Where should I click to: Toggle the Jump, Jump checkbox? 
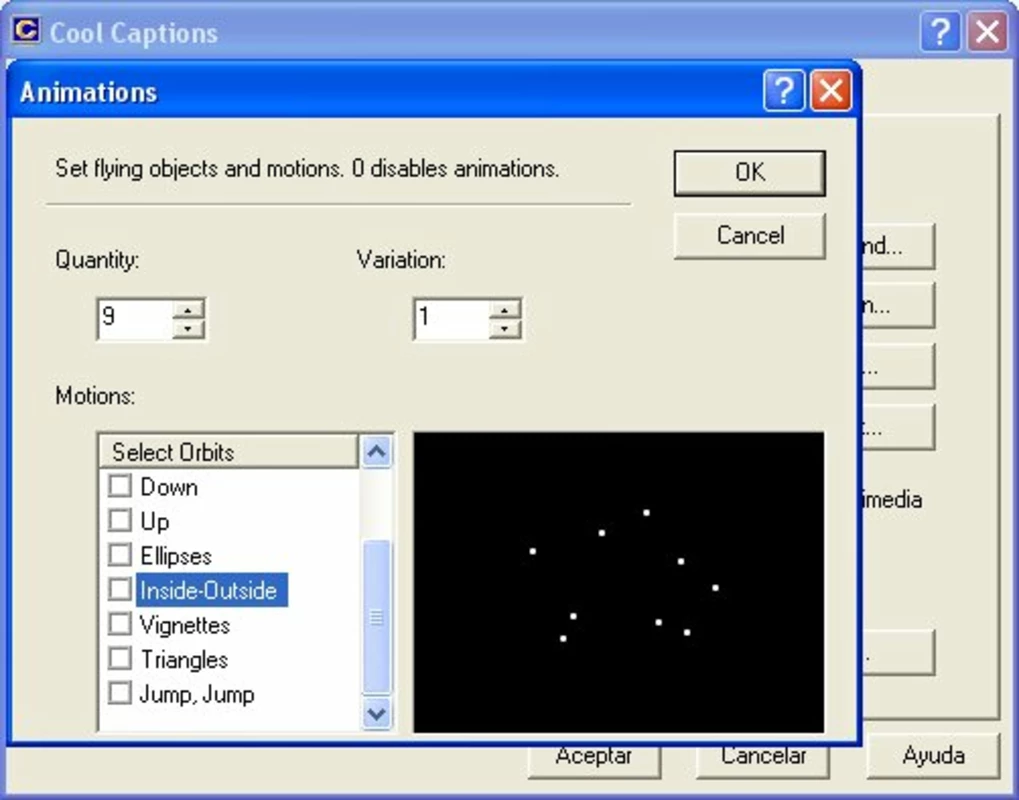120,692
